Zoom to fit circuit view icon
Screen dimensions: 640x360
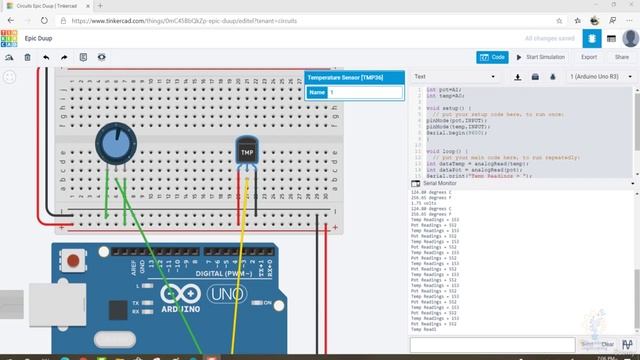point(10,77)
